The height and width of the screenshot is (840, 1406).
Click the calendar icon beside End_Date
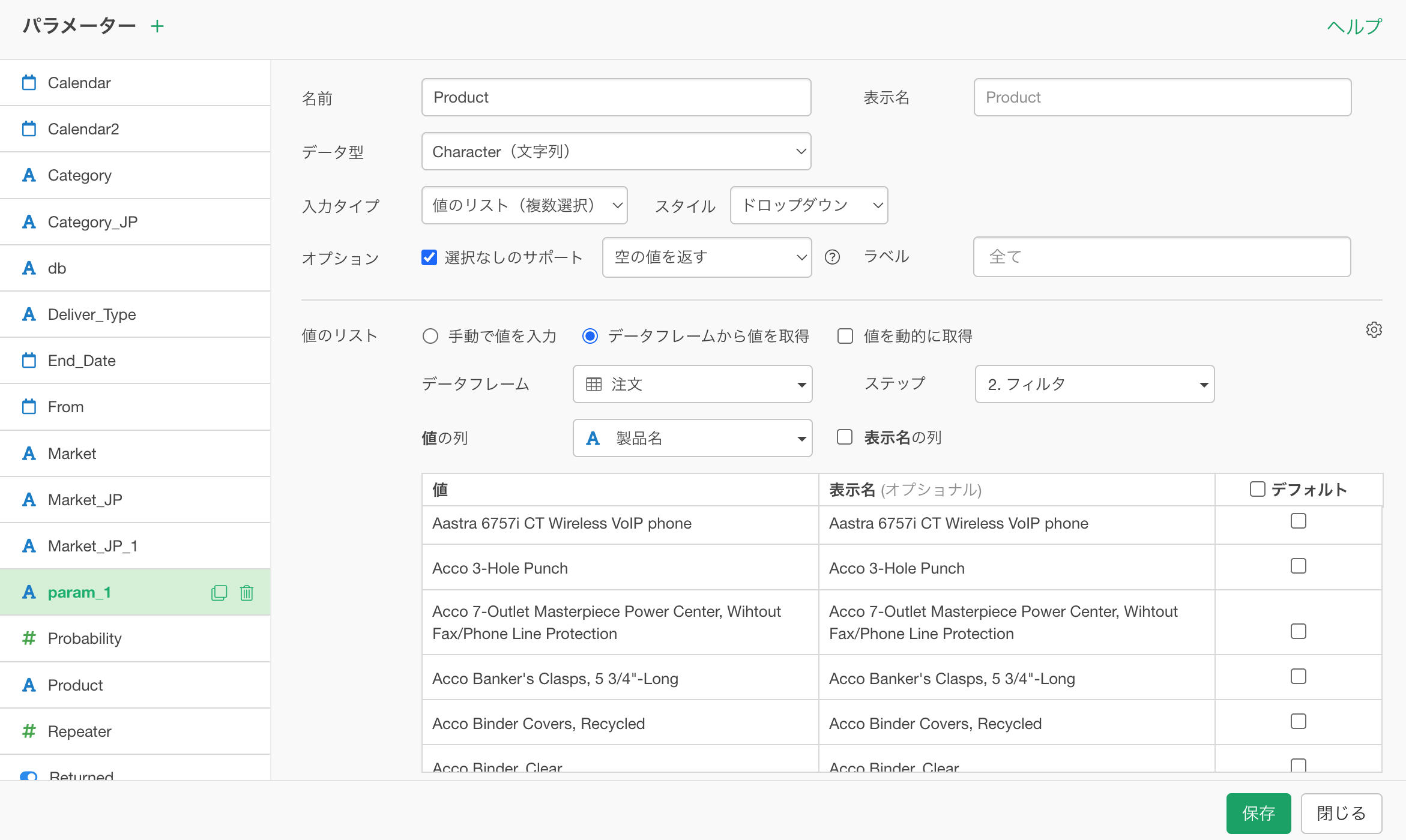pos(29,361)
